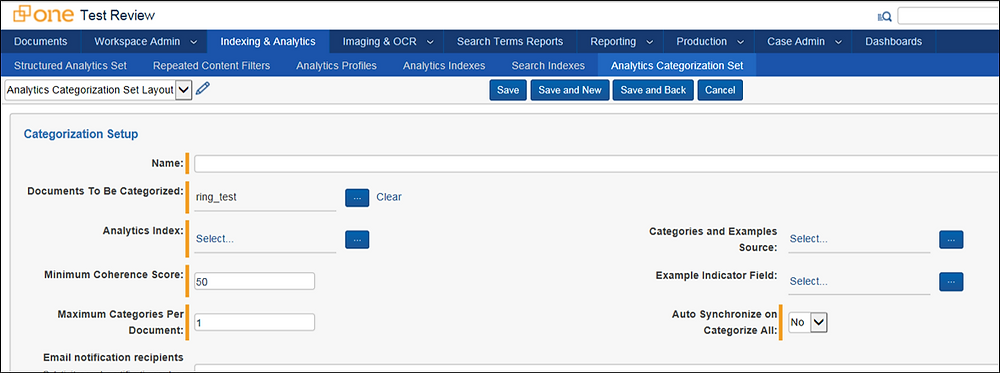
Task: Select Analytics Categorization Set subtab
Action: [x=677, y=65]
